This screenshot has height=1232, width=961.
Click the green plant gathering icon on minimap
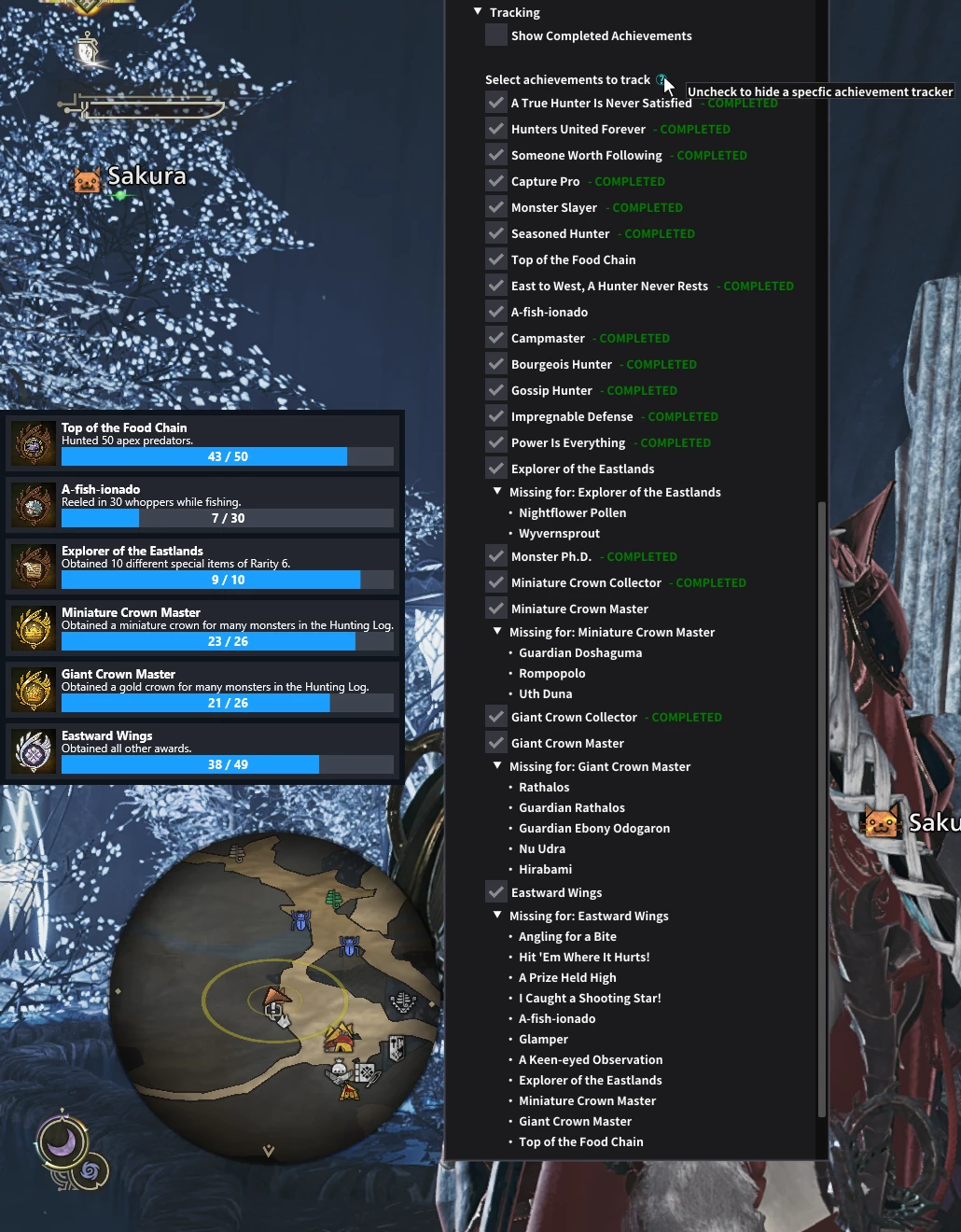point(334,899)
